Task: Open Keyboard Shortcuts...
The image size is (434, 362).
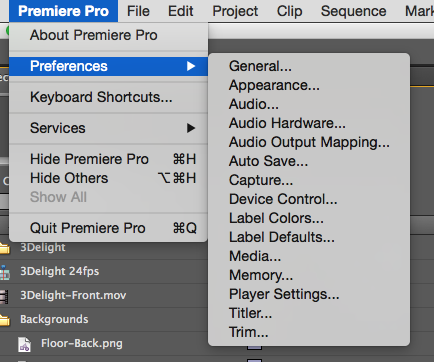Action: tap(108, 97)
